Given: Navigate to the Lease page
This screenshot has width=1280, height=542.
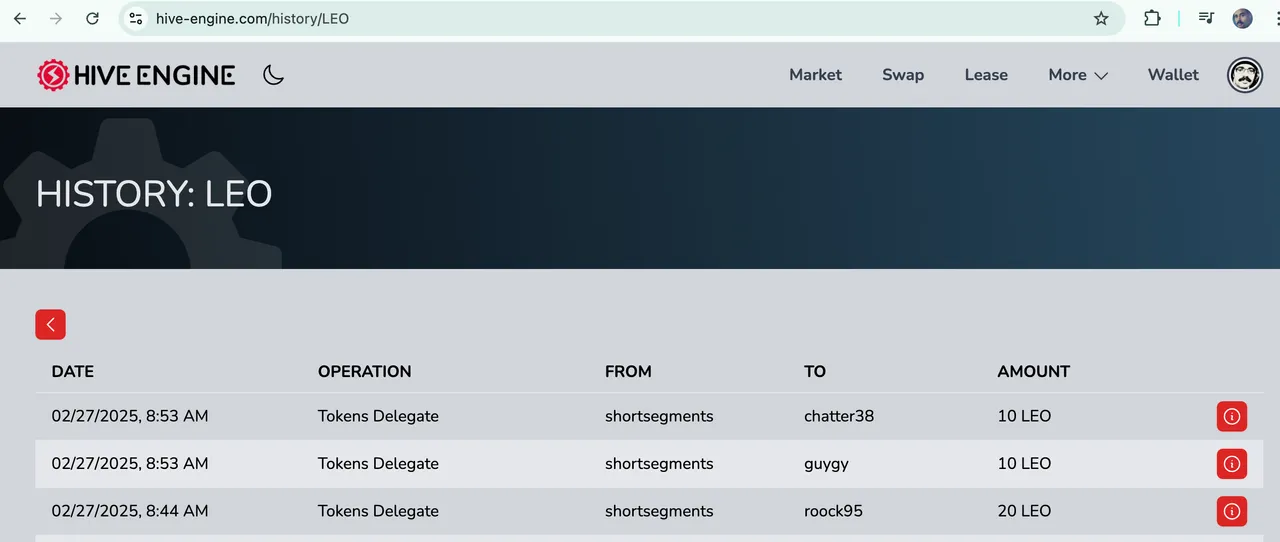Looking at the screenshot, I should point(986,75).
